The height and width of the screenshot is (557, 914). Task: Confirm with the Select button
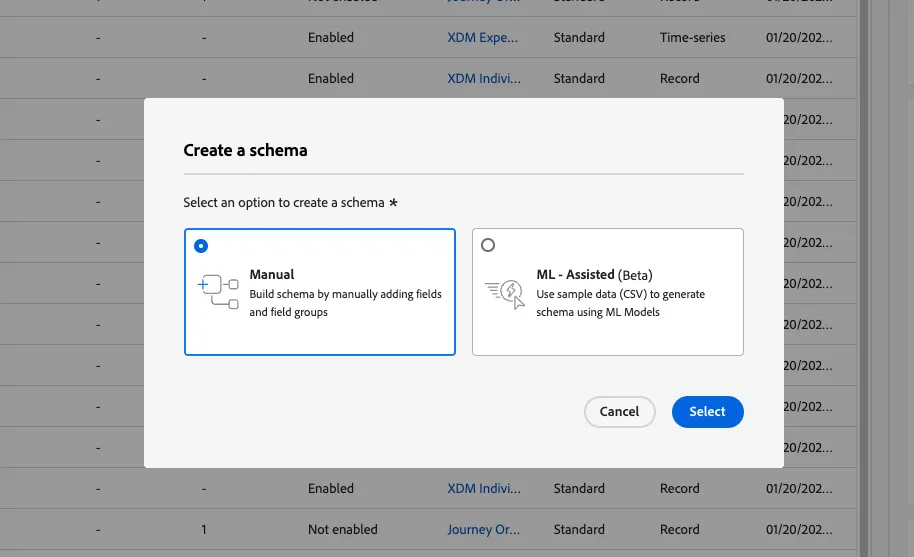[708, 412]
